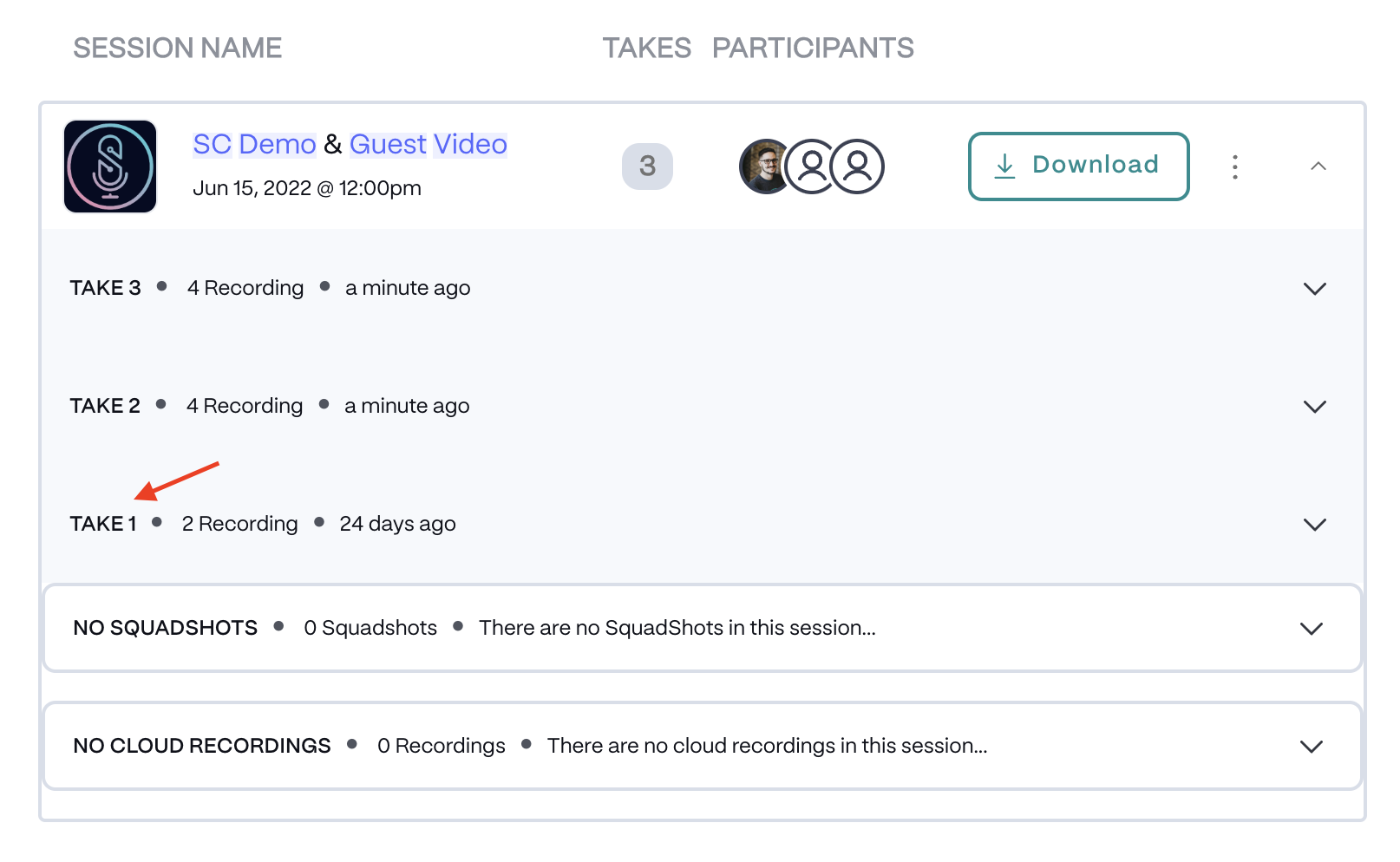The image size is (1400, 862).
Task: Open the Guest Video link
Action: [428, 144]
